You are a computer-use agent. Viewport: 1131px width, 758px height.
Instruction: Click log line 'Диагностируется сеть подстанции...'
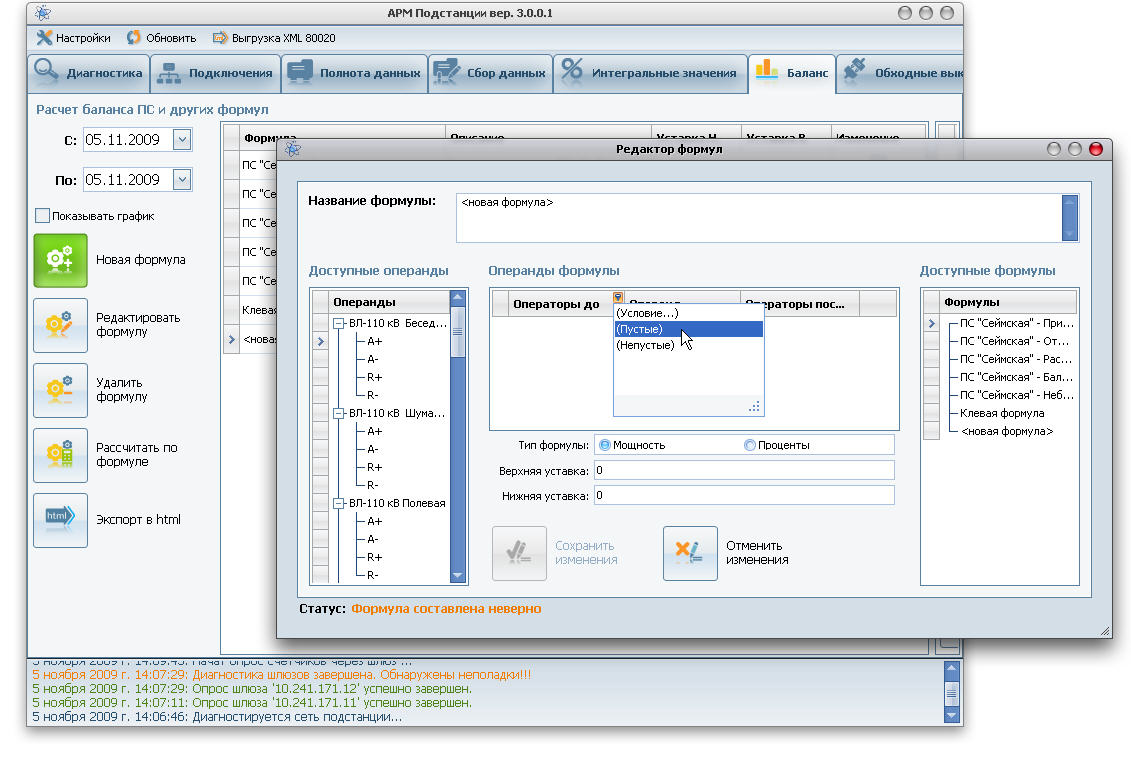point(217,717)
